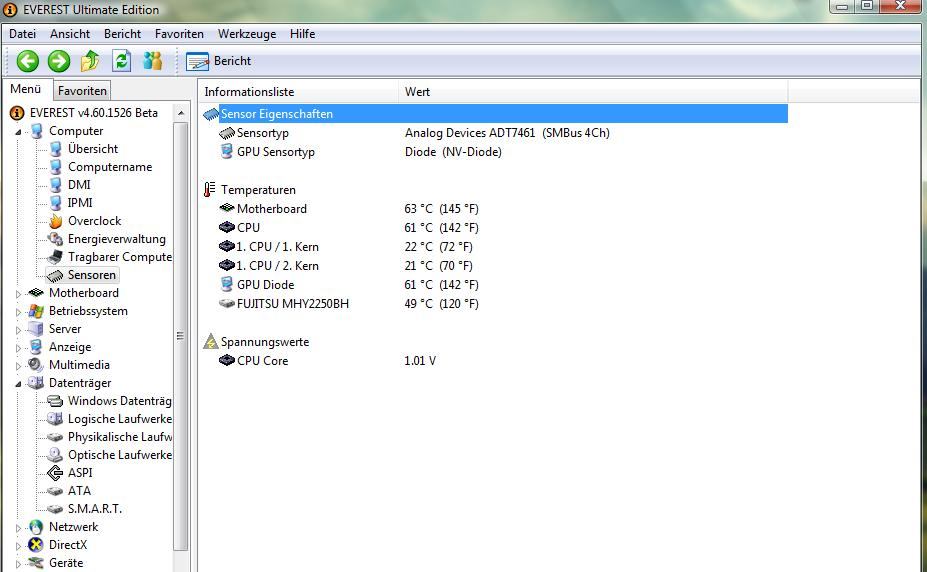Switch to the Favoriten tab
Viewport: 927px width, 572px height.
82,90
